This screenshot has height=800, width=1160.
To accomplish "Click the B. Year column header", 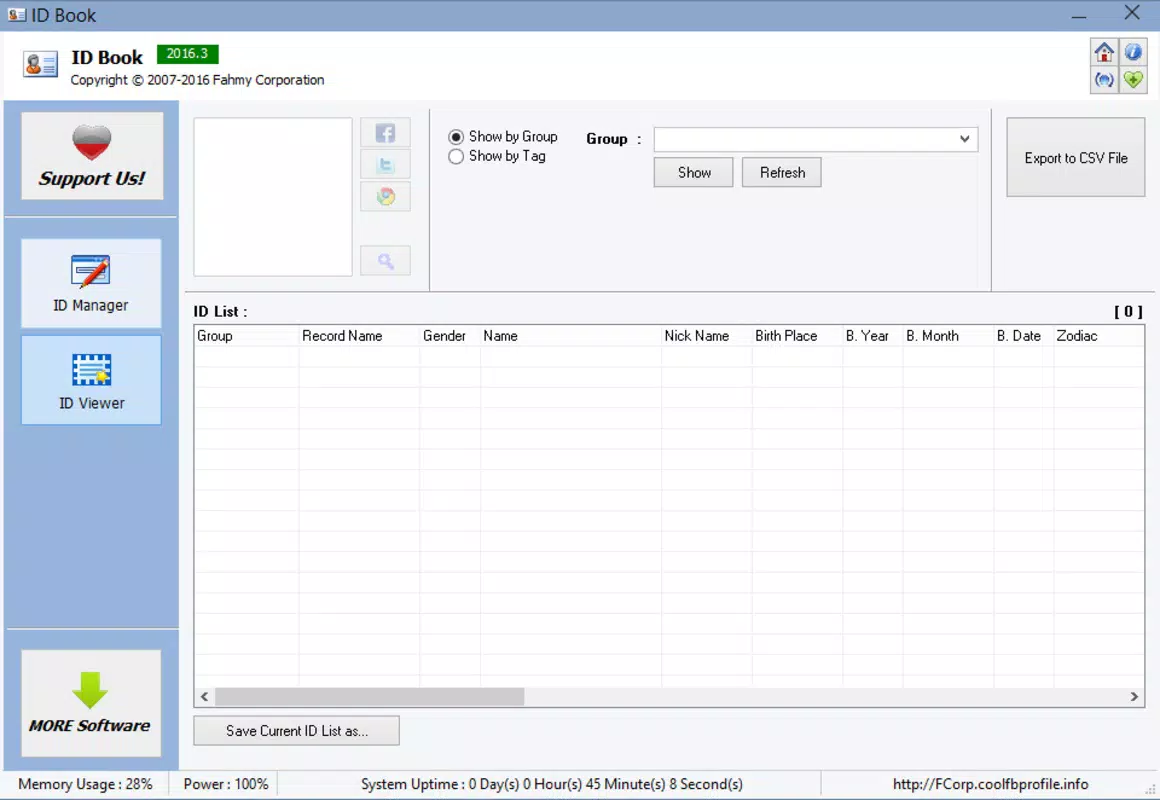I will 873,336.
